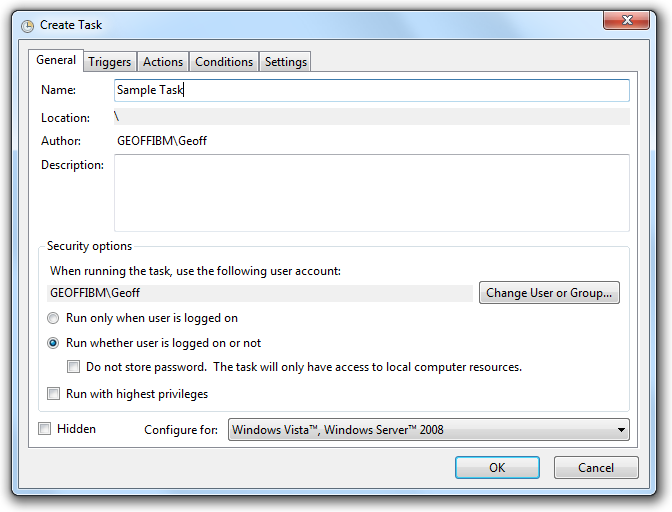The image size is (672, 512).
Task: Check Run with highest privileges
Action: tap(53, 393)
